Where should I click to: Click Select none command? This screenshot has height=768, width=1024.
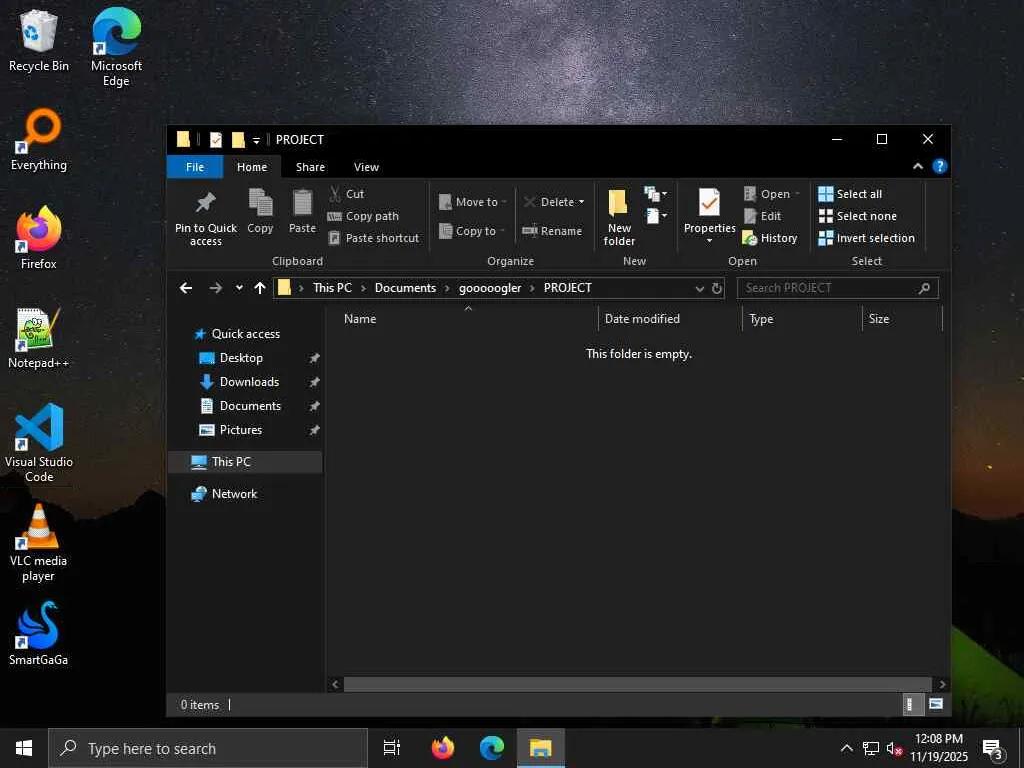pyautogui.click(x=857, y=216)
